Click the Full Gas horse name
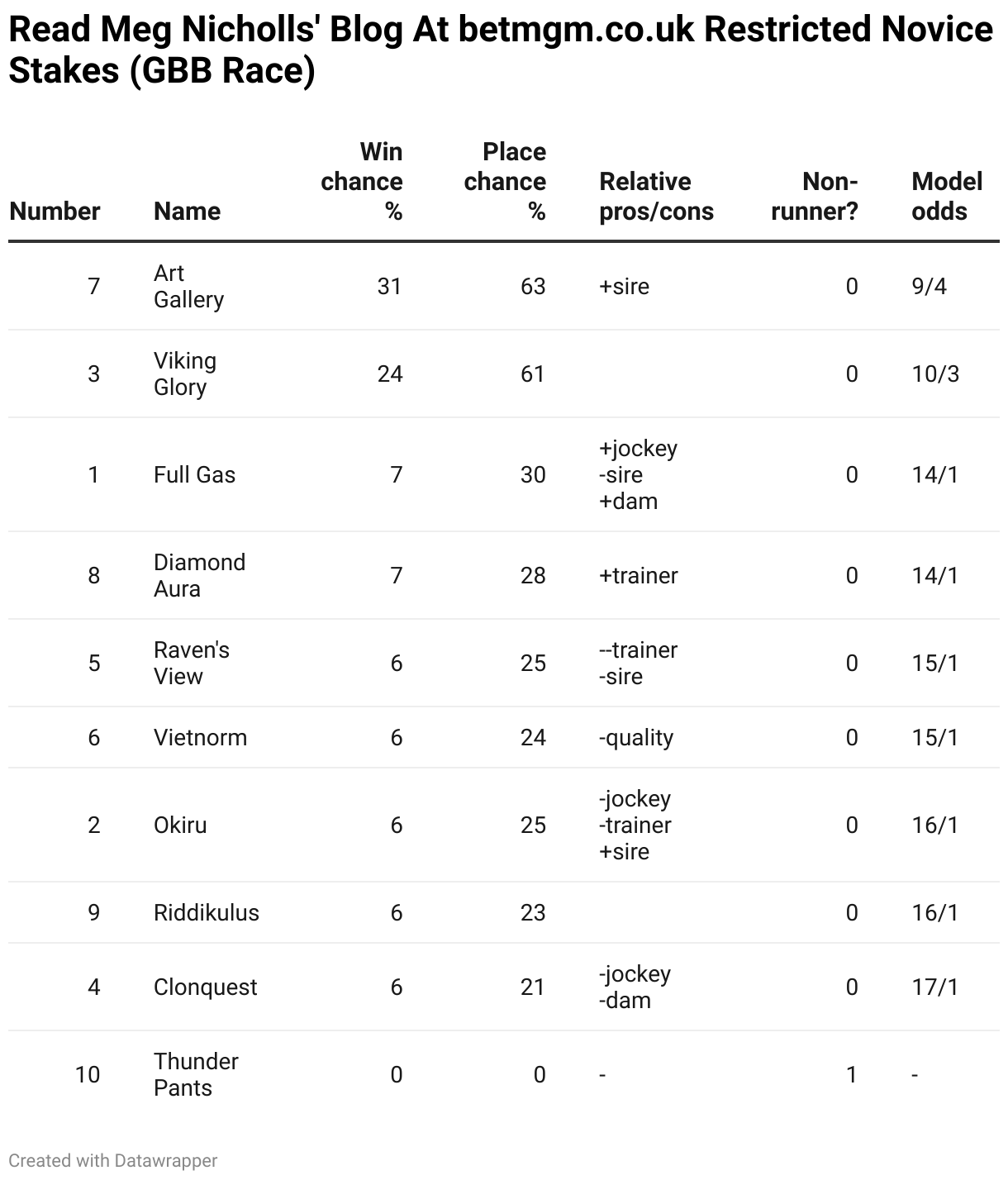Viewport: 1008px width, 1180px height. (194, 474)
